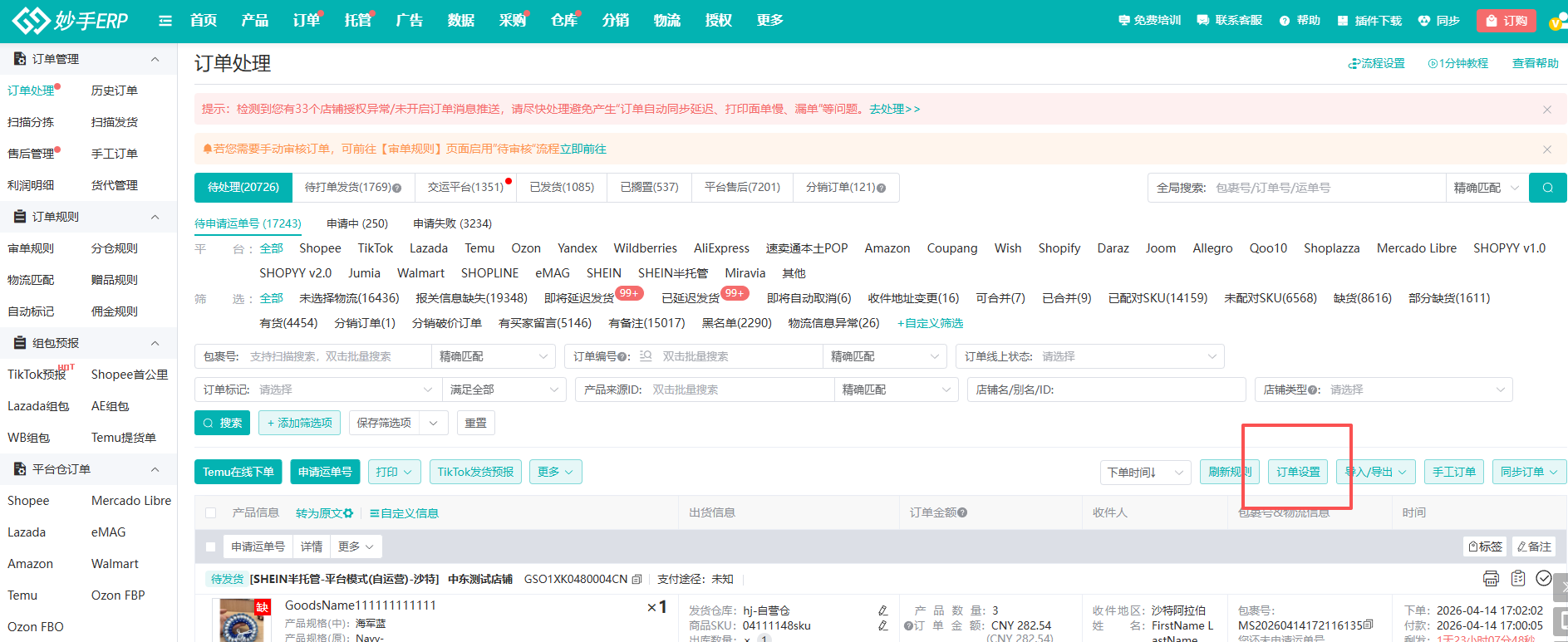Open 插件下载 plugin download
Screen dimensions: 1568x642
click(x=1369, y=21)
